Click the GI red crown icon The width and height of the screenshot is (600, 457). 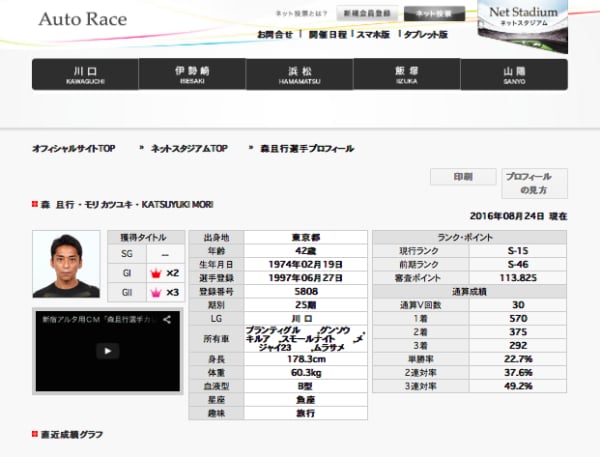[156, 273]
